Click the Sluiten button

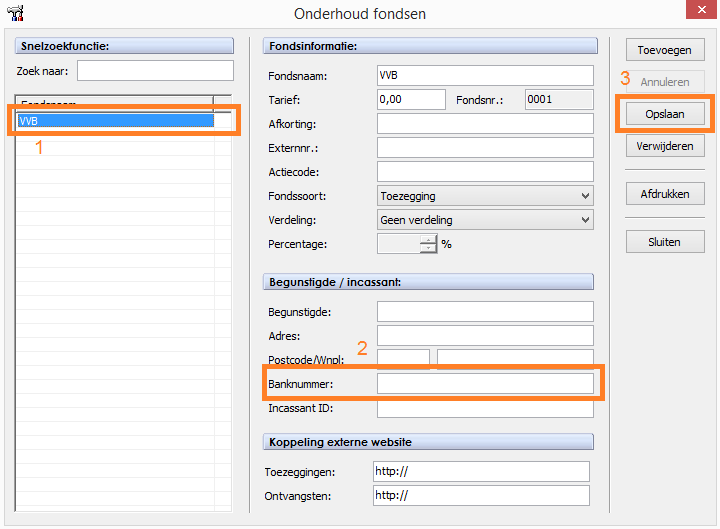pos(665,242)
